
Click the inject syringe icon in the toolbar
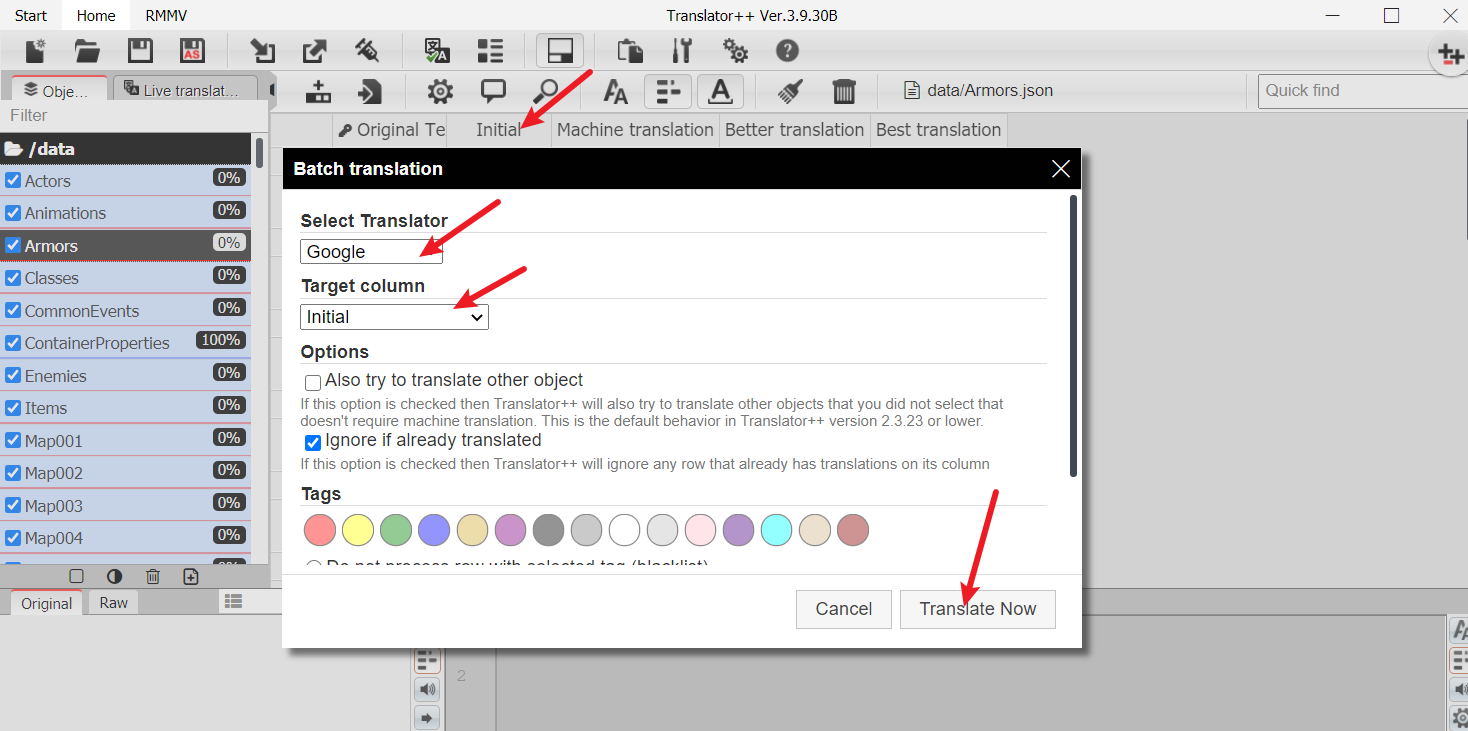(366, 50)
